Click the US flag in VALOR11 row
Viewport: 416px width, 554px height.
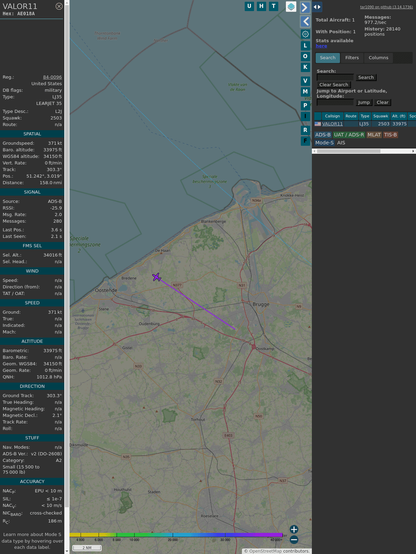coord(318,124)
